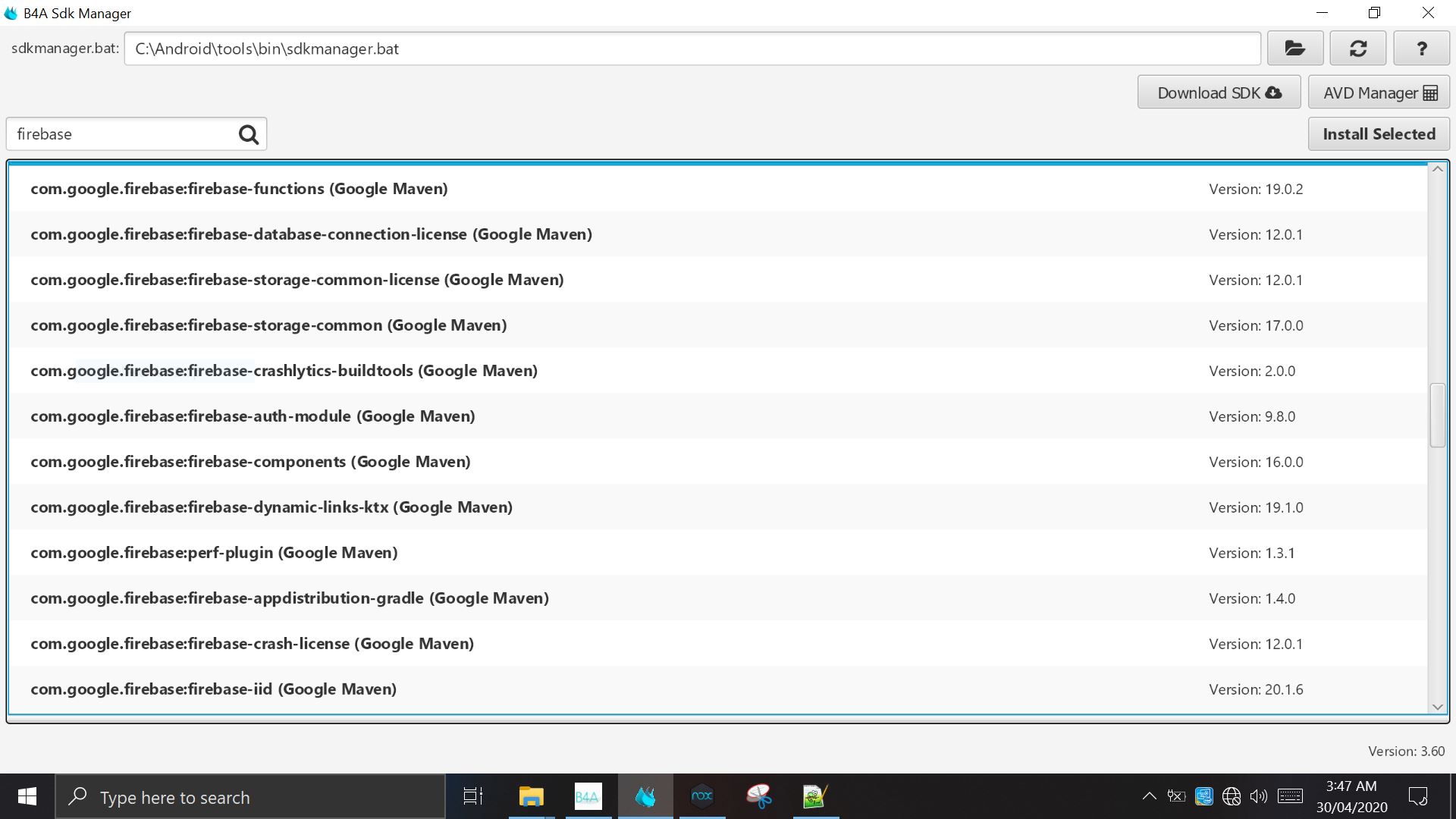1456x819 pixels.
Task: Select firebase-appdistribution-gradle package
Action: pos(717,598)
